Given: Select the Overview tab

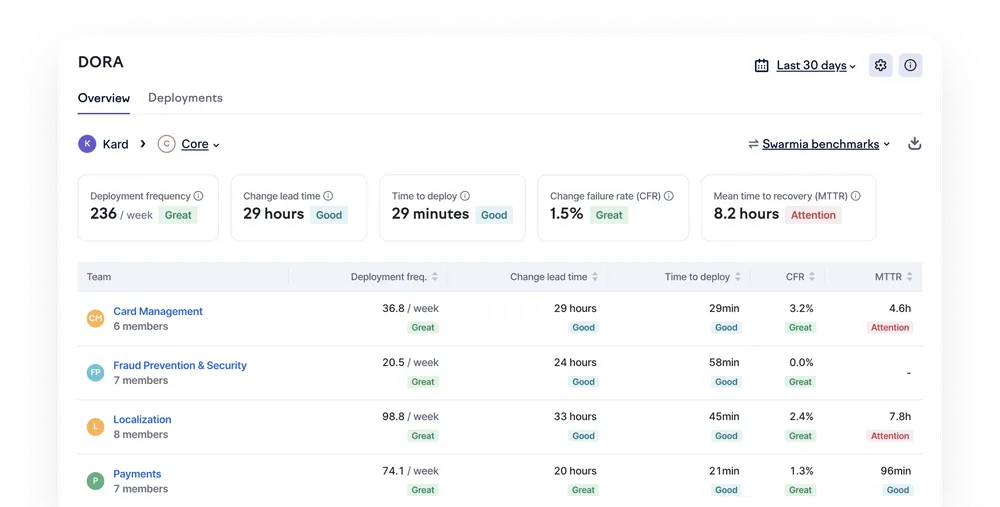Looking at the screenshot, I should [104, 98].
